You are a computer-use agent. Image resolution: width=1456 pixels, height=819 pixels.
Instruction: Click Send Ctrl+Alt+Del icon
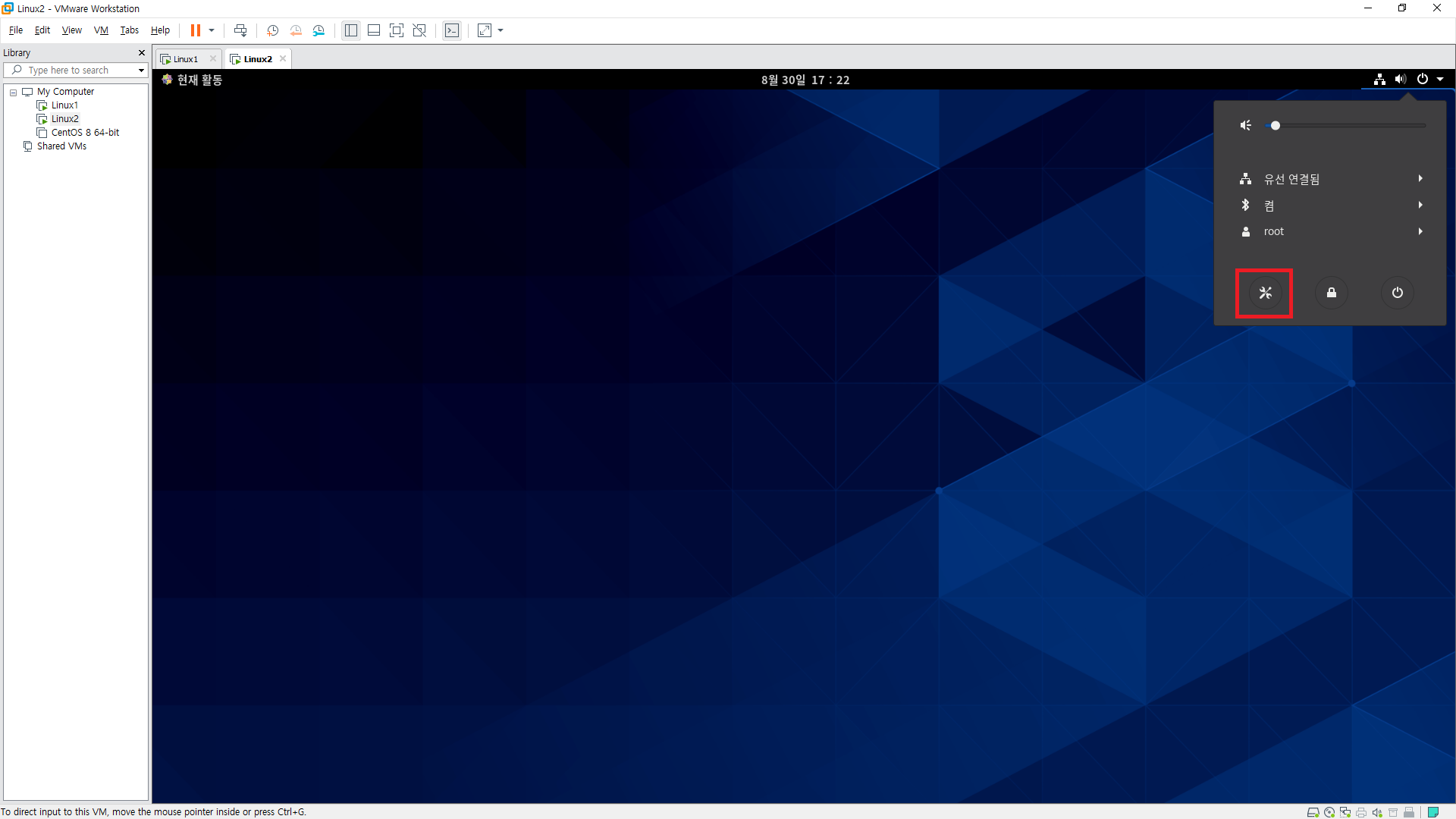tap(240, 30)
